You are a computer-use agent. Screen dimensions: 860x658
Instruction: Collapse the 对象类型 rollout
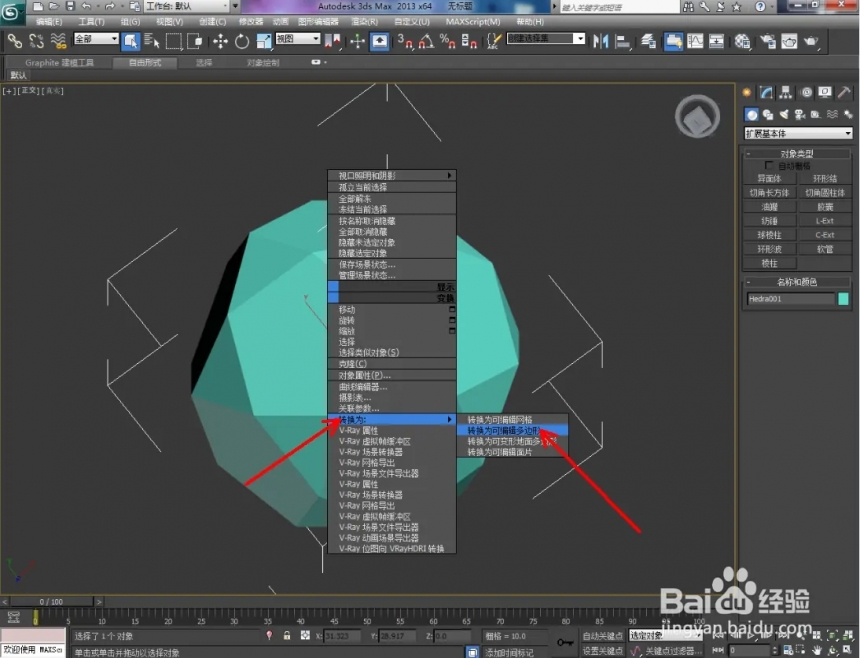pos(797,154)
